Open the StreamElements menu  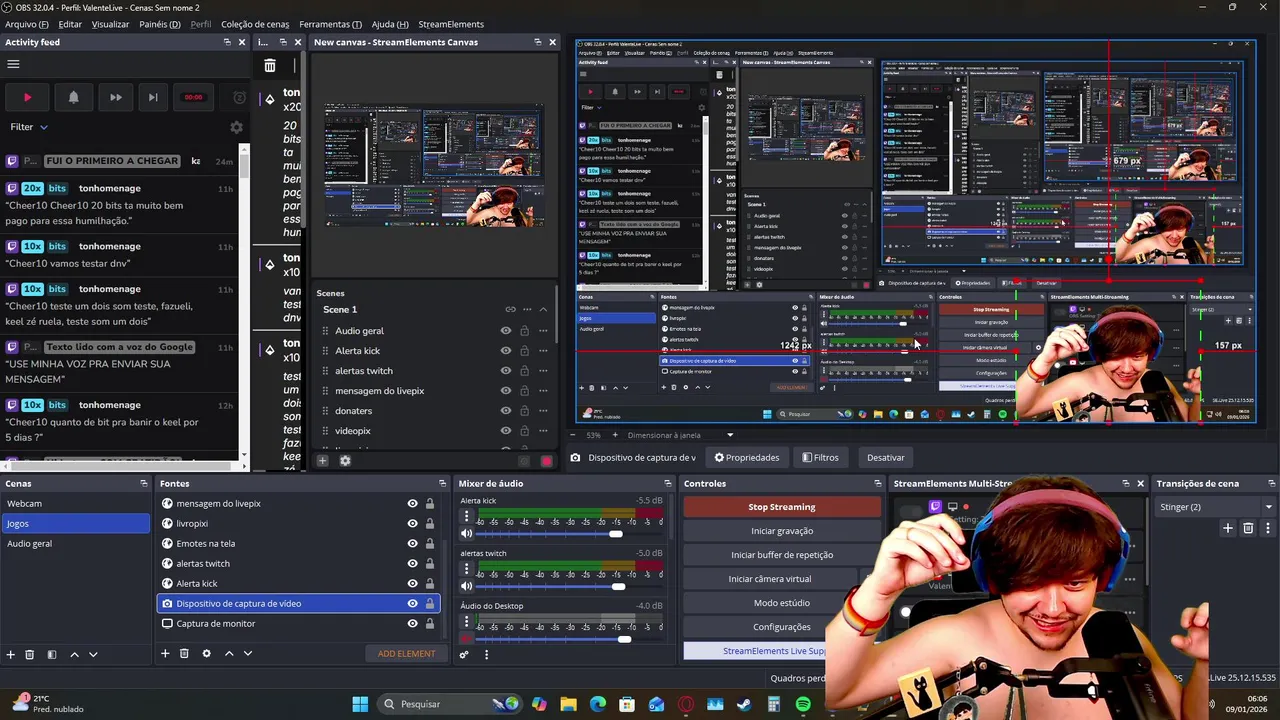pos(451,24)
